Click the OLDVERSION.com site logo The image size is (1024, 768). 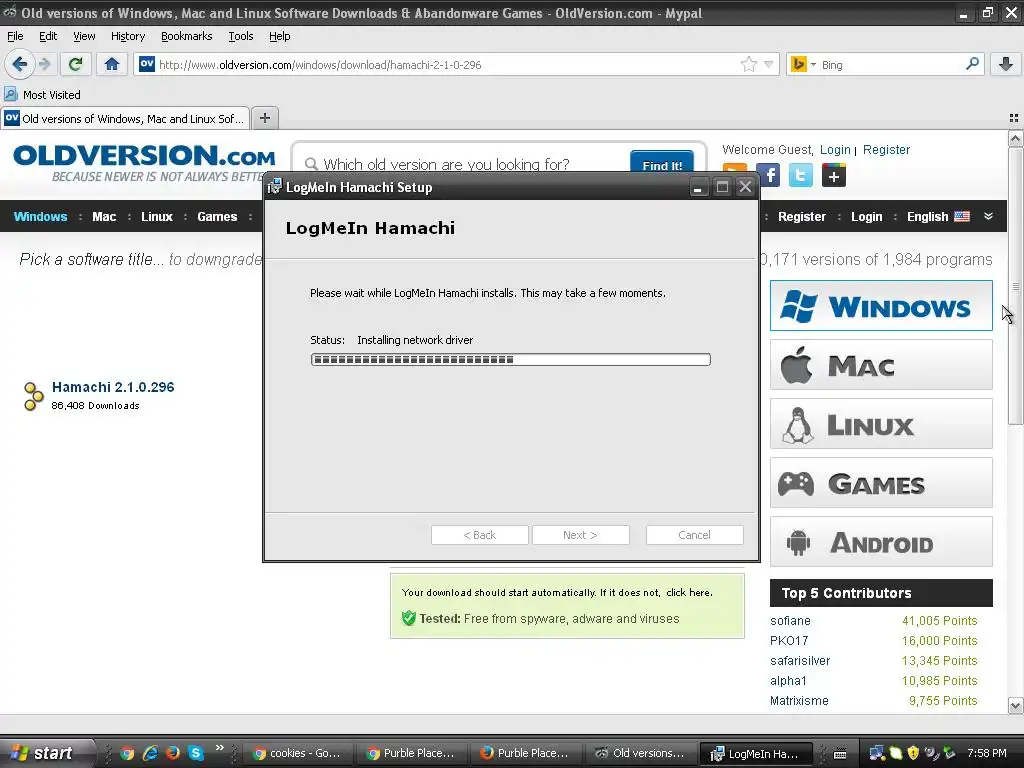click(x=144, y=162)
